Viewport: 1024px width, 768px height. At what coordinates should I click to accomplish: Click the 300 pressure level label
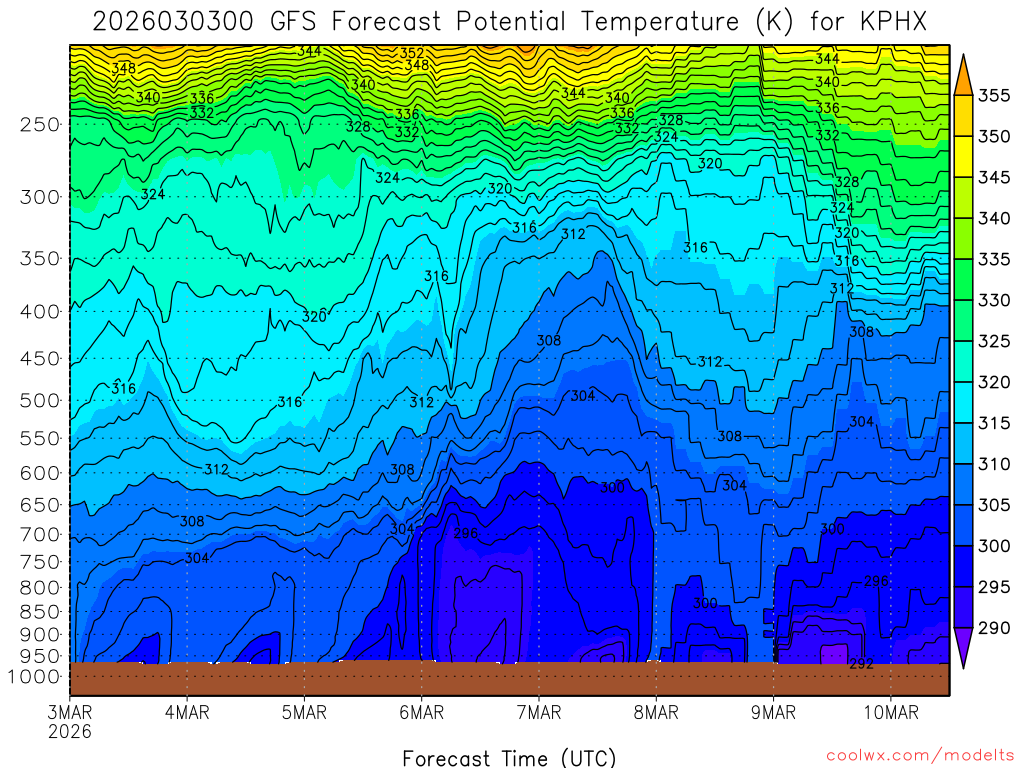40,197
